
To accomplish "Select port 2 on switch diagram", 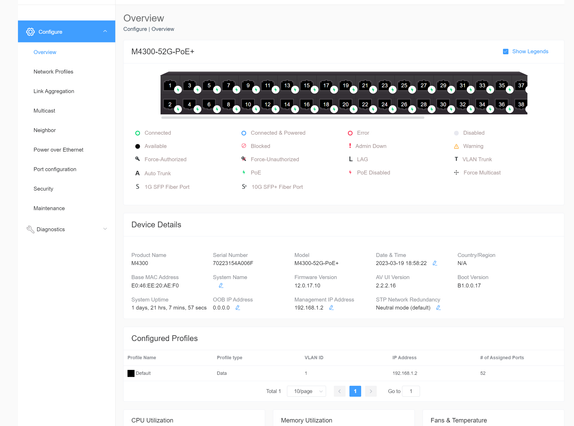I will 170,104.
